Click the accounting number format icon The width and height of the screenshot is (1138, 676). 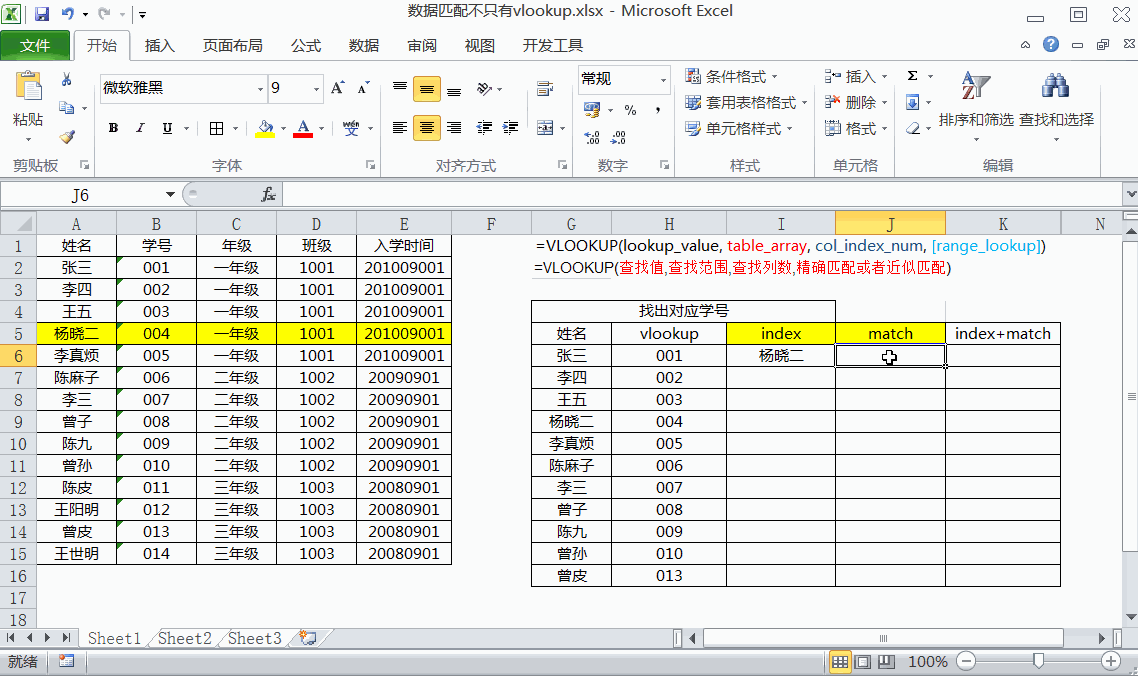(x=592, y=110)
